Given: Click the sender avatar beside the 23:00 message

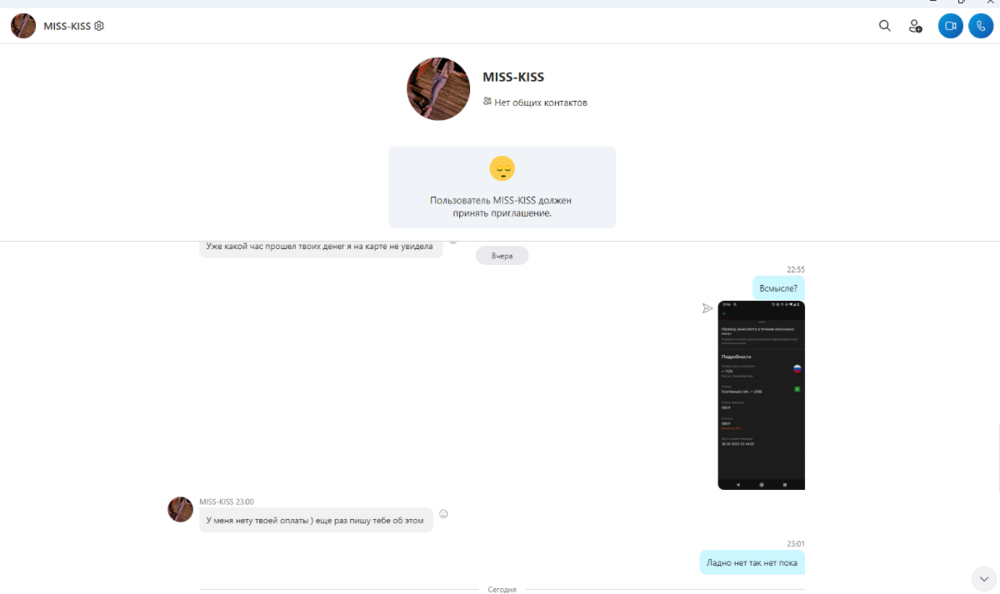Looking at the screenshot, I should pyautogui.click(x=180, y=510).
